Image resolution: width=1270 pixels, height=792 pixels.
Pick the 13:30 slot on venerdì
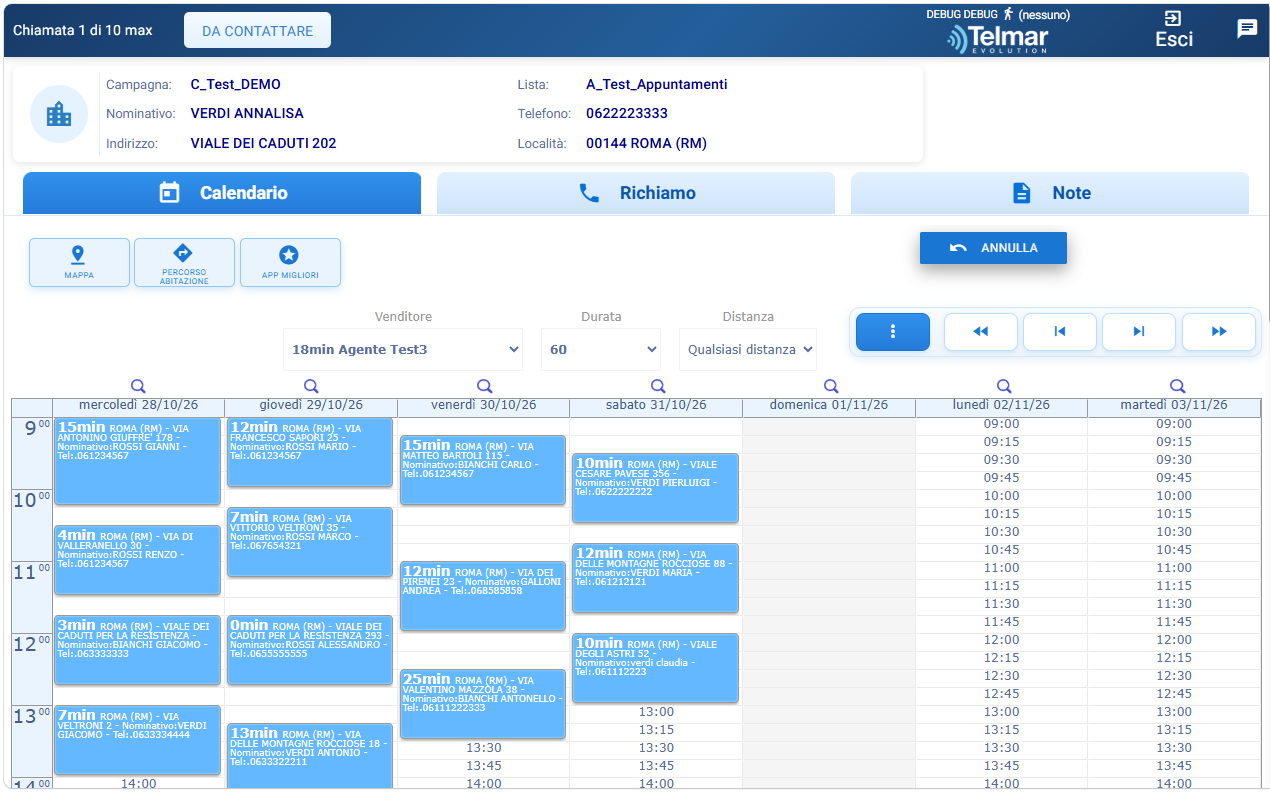484,748
